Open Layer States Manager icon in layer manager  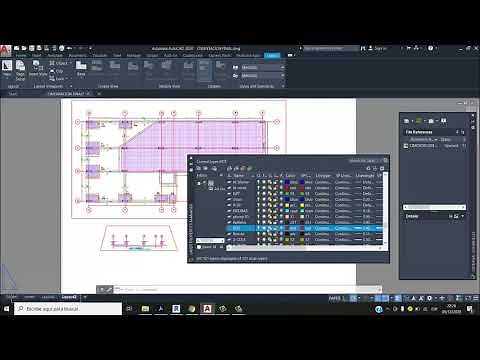(x=214, y=168)
